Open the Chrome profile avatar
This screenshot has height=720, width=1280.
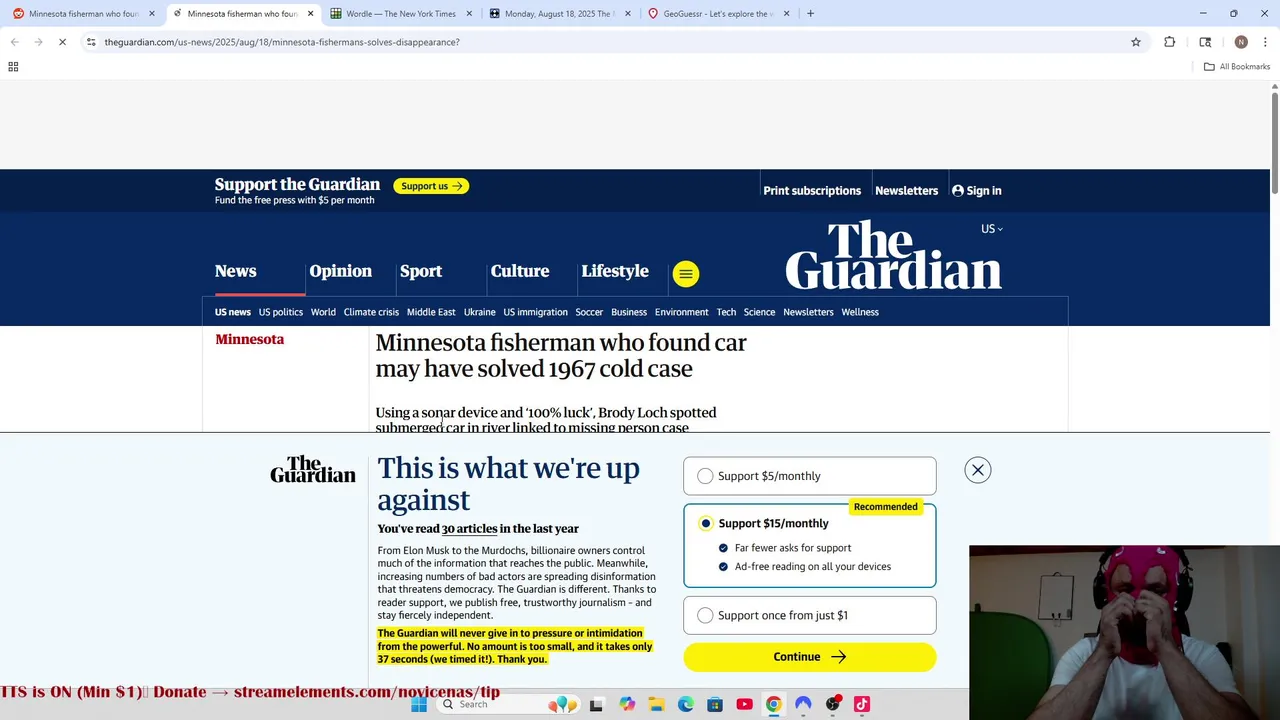[x=1241, y=42]
